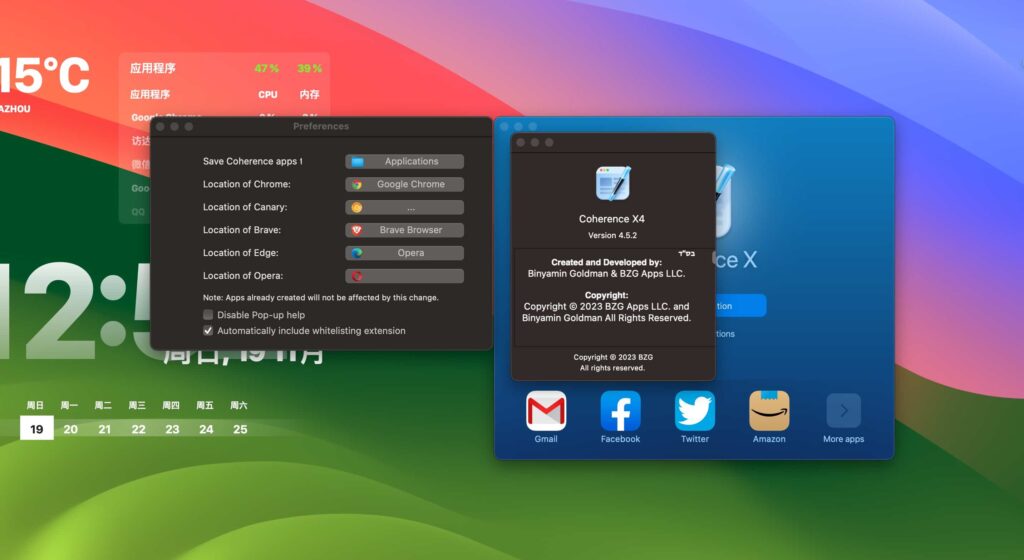Click the Edge icon in location button
Screen dimensions: 1024x560
(357, 253)
